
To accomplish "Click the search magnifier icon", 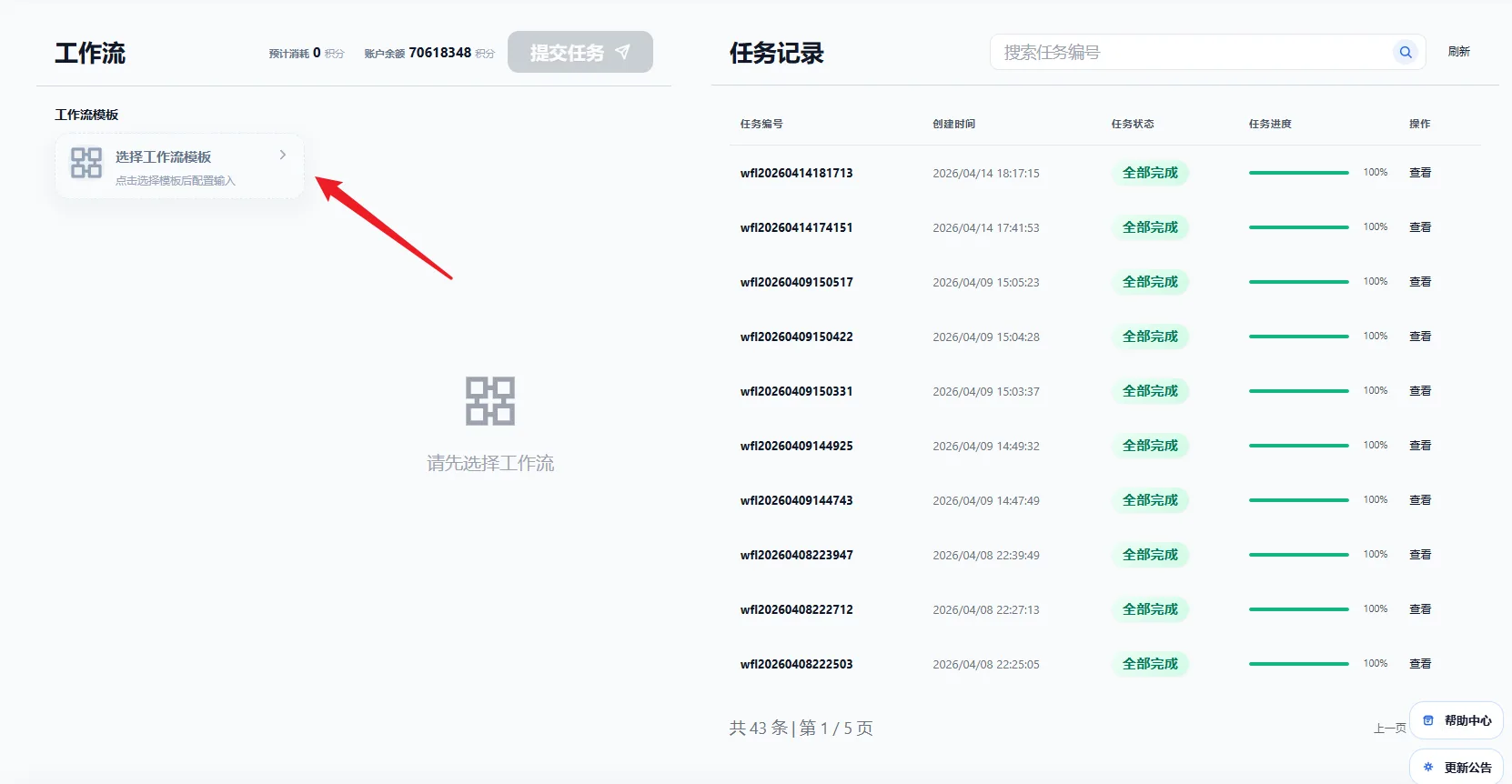I will 1406,53.
